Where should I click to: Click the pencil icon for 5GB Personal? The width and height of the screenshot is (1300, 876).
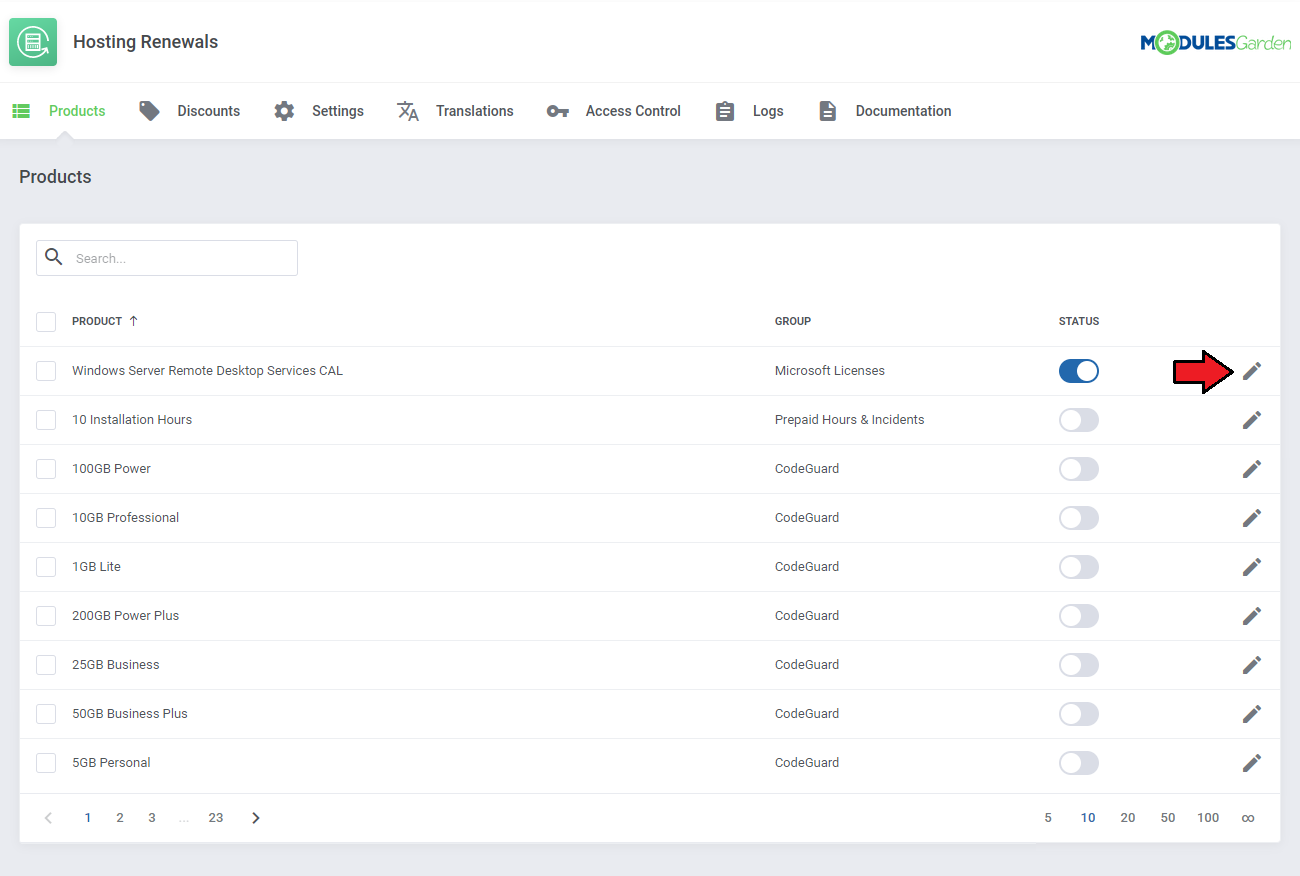pos(1252,763)
